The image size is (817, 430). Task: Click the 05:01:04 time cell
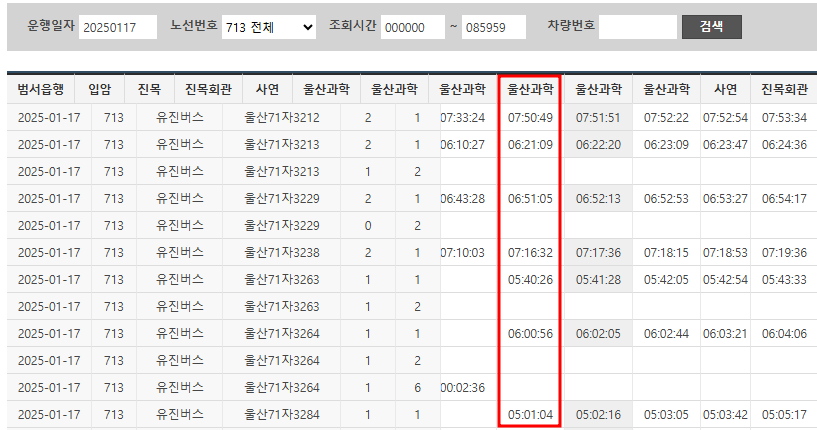coord(530,414)
